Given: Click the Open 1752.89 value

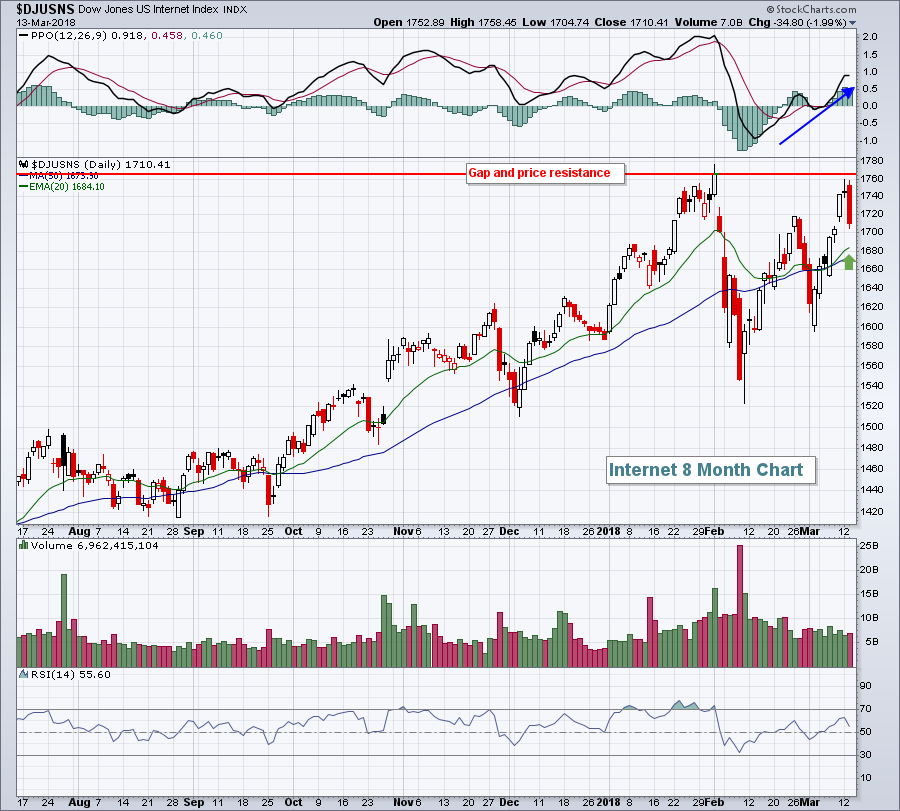Looking at the screenshot, I should pos(409,22).
